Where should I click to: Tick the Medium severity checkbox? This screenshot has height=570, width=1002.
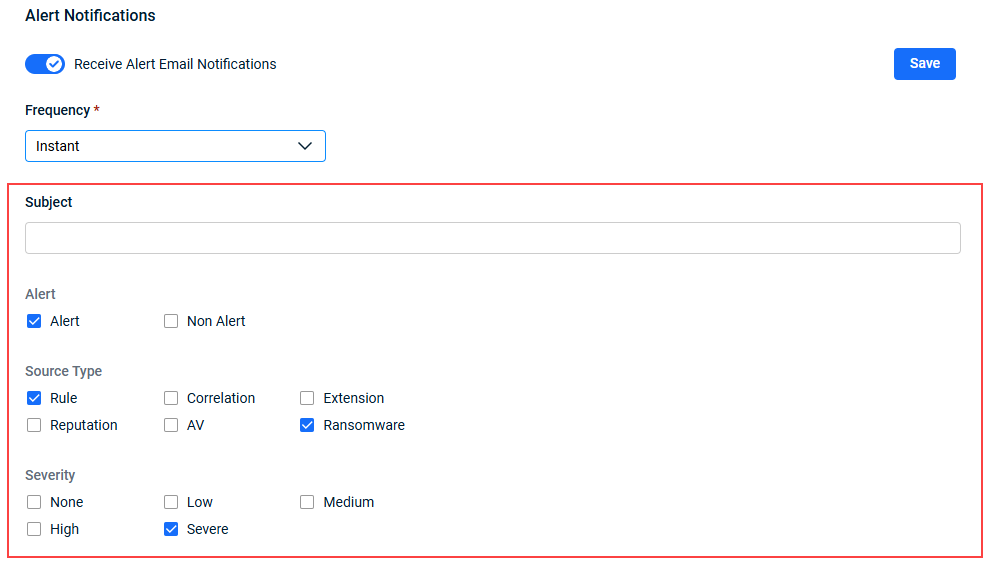click(307, 502)
